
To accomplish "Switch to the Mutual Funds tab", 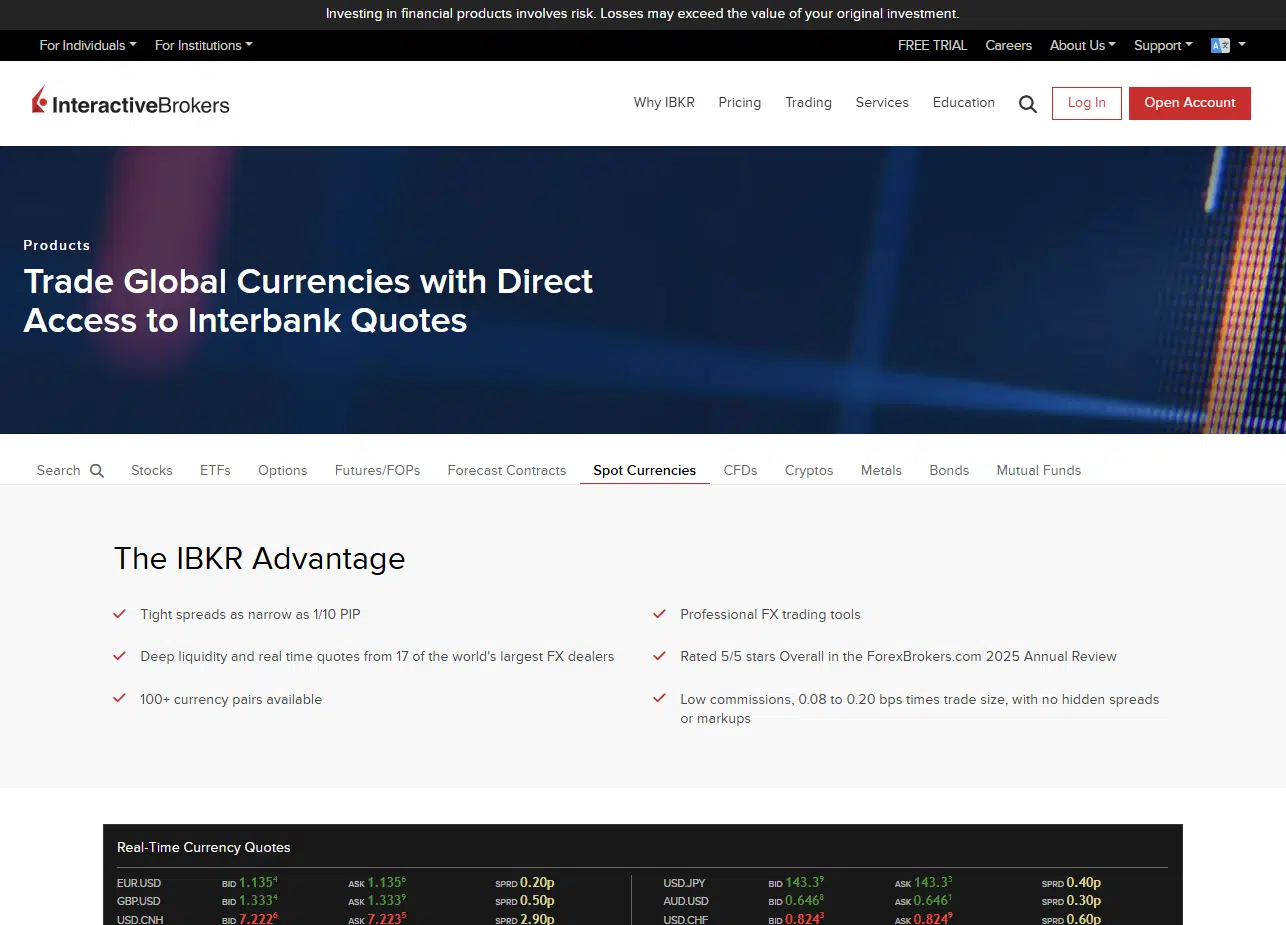I will 1039,470.
